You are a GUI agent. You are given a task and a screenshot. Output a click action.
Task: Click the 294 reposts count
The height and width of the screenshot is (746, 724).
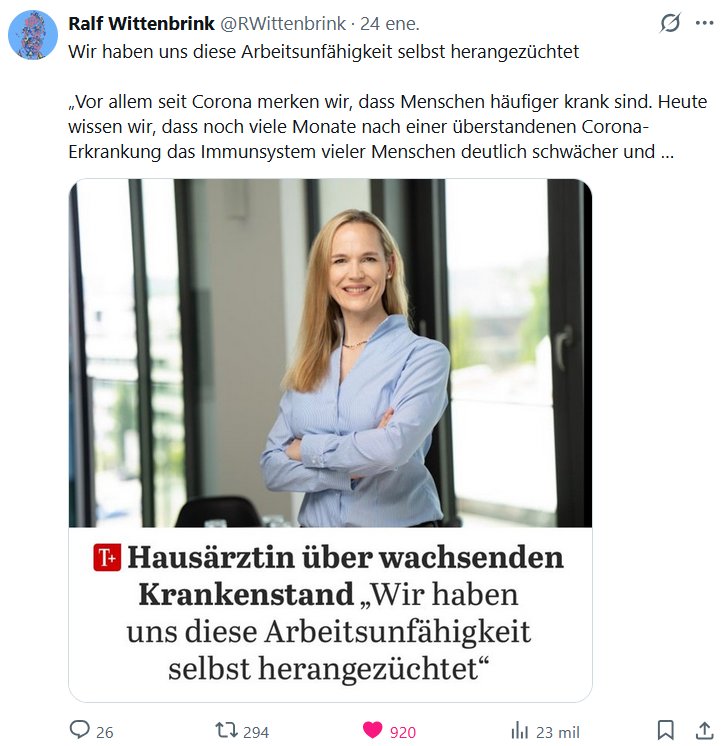pyautogui.click(x=256, y=732)
